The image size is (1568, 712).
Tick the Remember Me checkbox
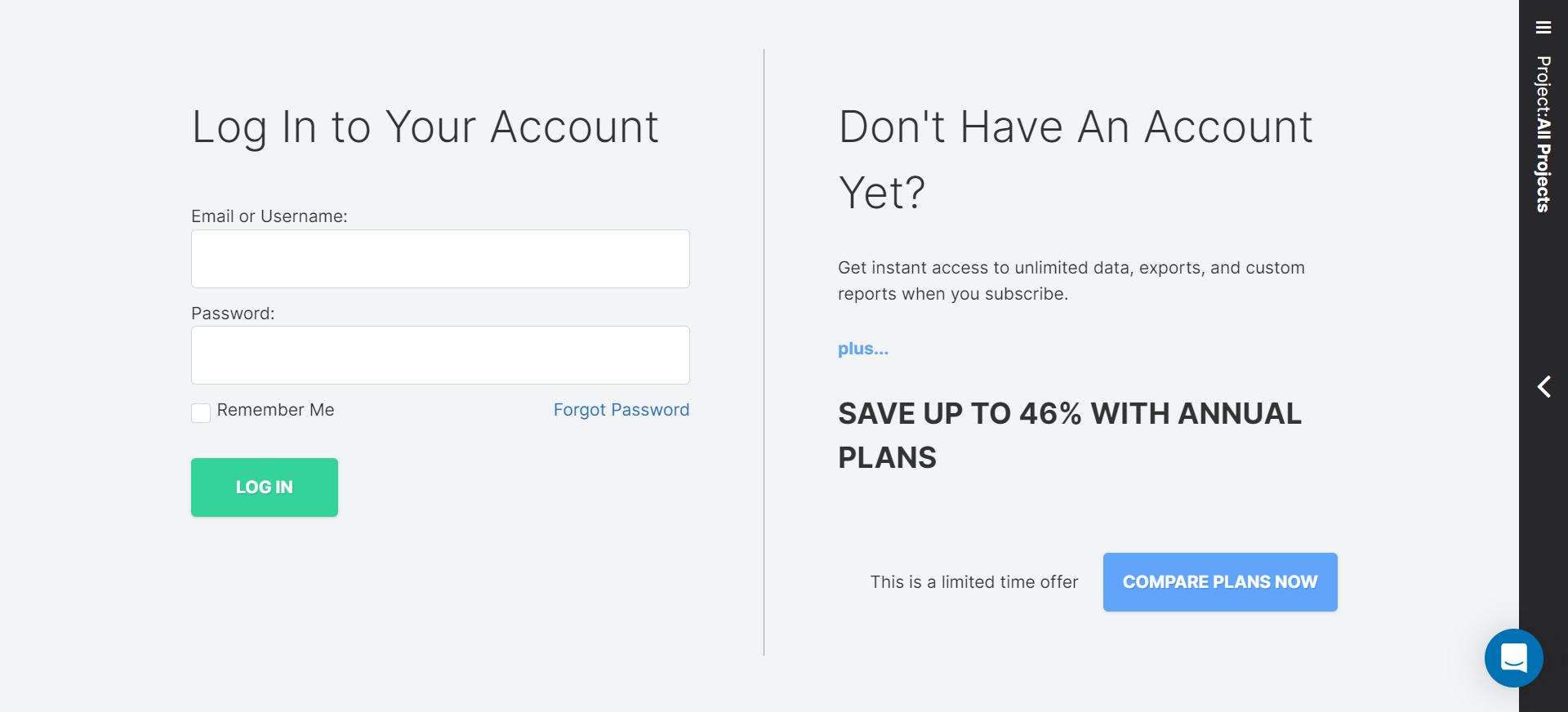(201, 412)
